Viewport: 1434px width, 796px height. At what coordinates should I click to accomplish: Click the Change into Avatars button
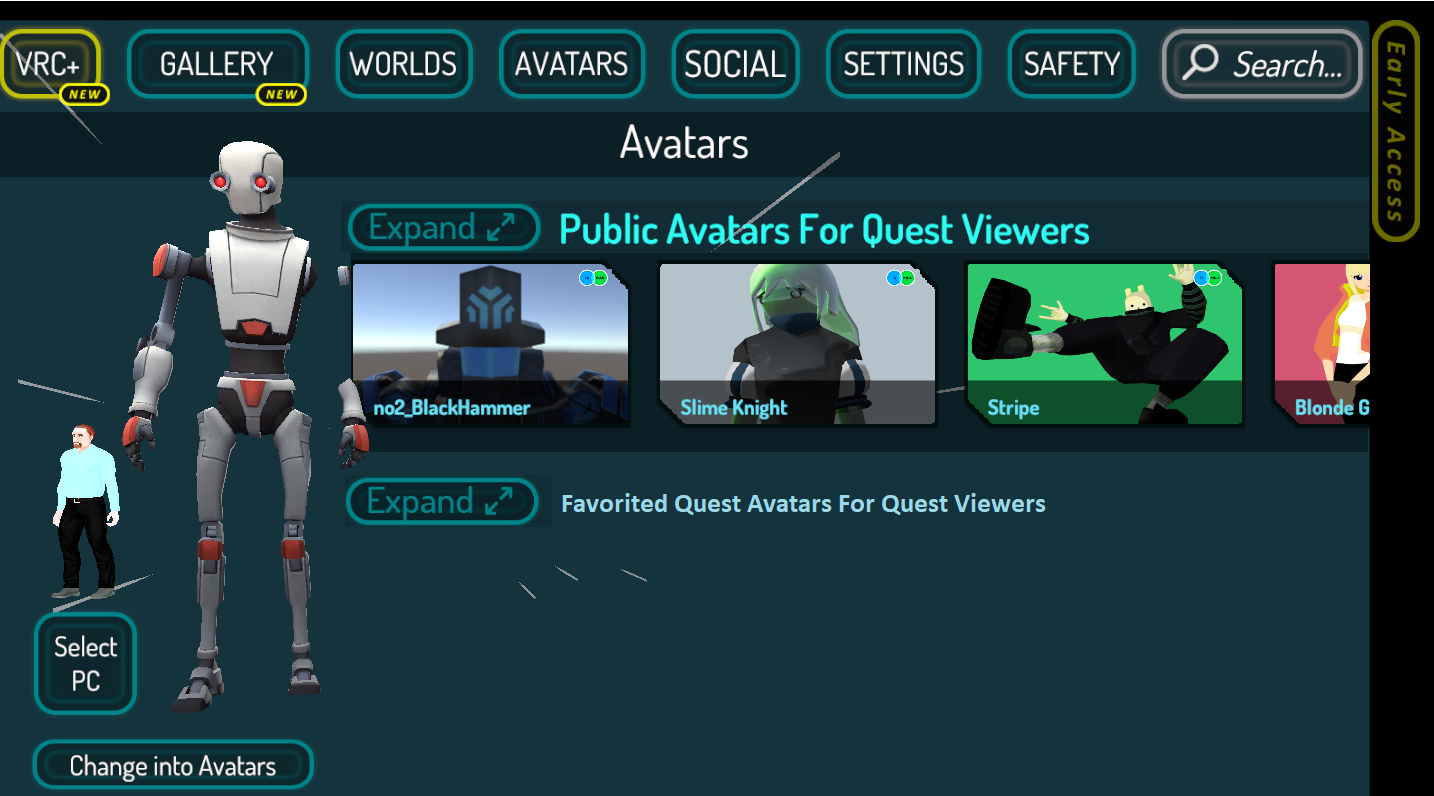[173, 766]
